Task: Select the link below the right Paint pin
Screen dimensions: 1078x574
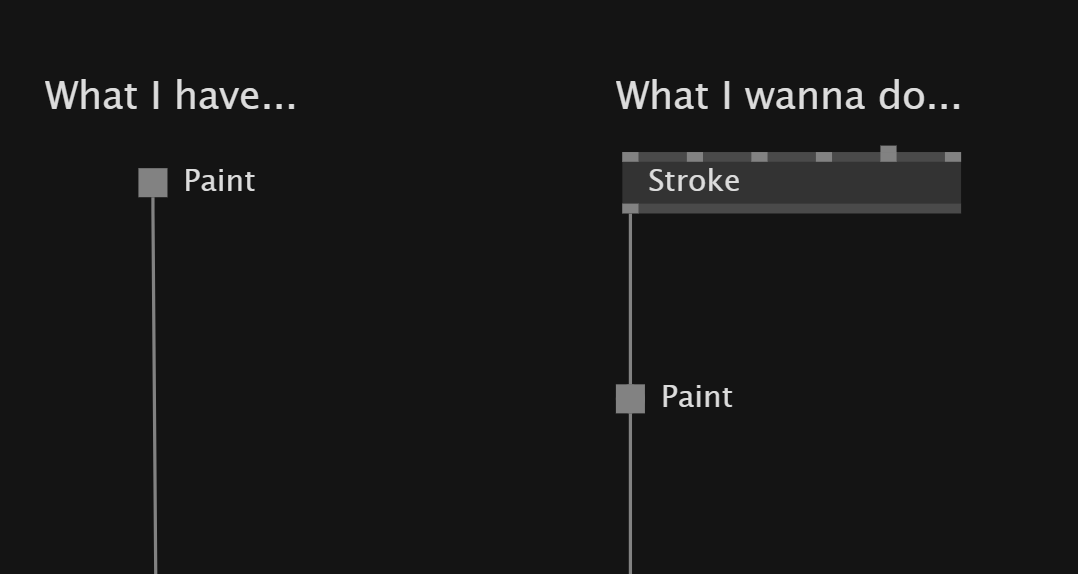Action: (x=630, y=494)
